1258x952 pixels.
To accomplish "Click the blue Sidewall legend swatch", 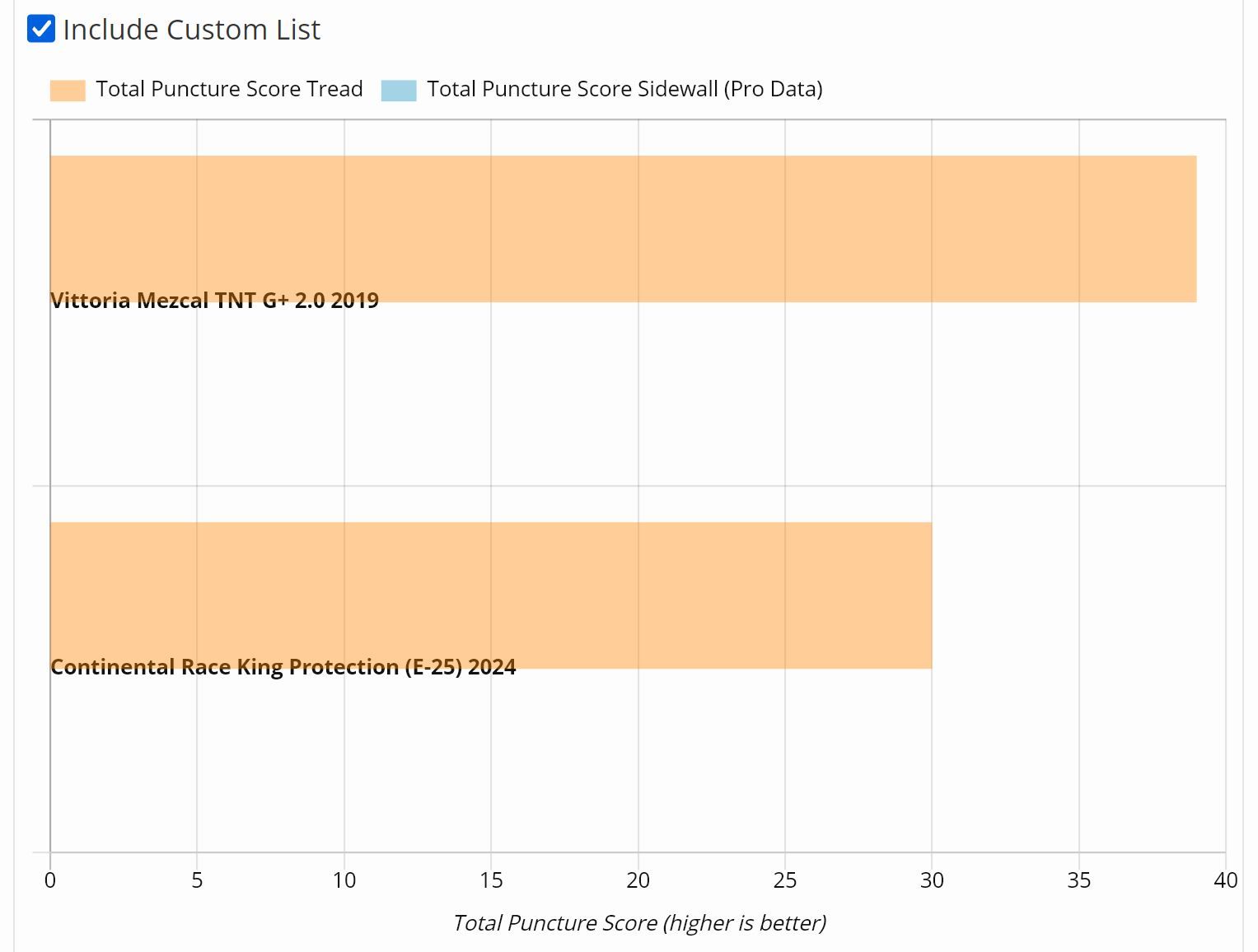I will coord(399,90).
